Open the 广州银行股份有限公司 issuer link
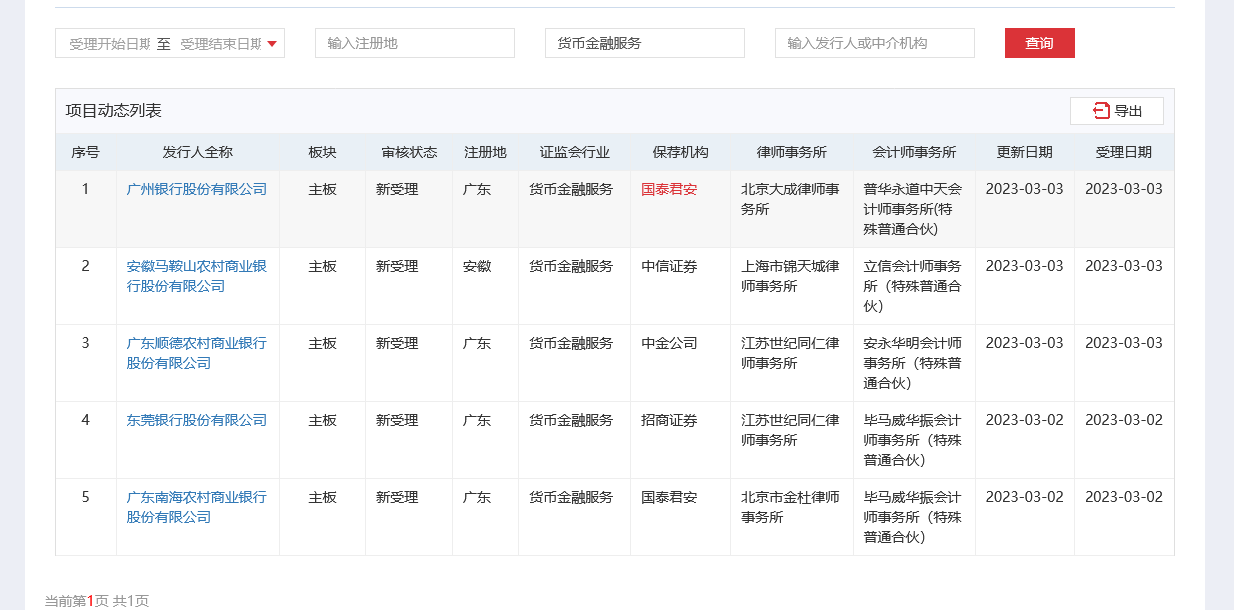Image resolution: width=1234 pixels, height=610 pixels. (x=197, y=189)
